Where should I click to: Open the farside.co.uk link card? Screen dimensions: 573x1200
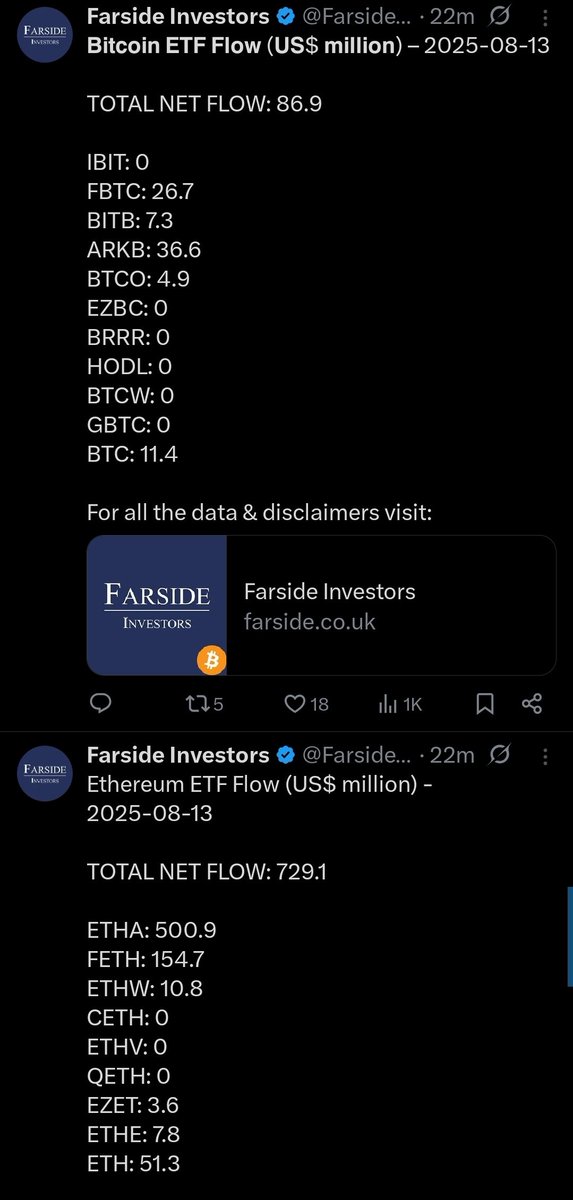321,605
